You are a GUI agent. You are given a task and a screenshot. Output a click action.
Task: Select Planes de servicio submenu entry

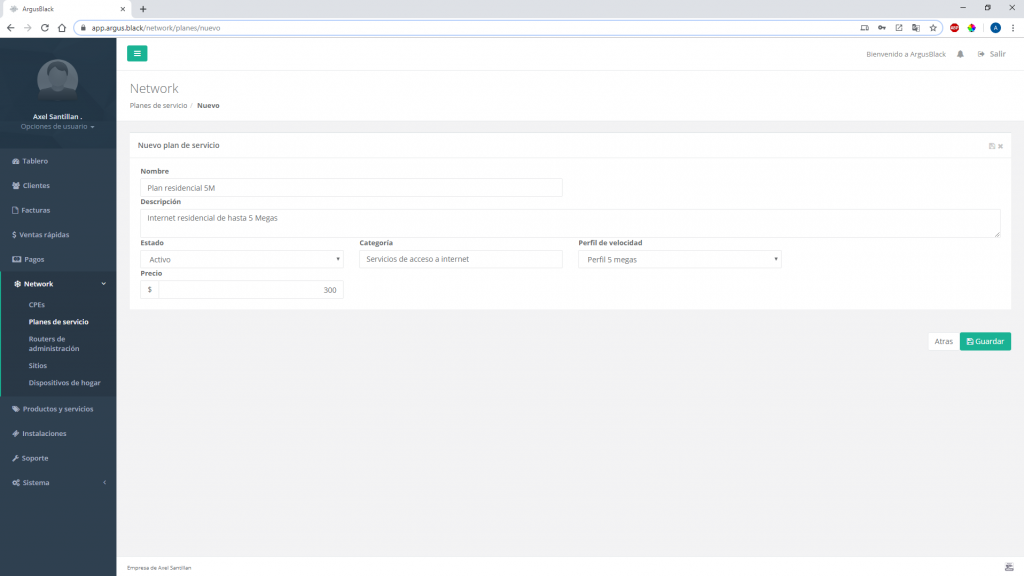[59, 322]
